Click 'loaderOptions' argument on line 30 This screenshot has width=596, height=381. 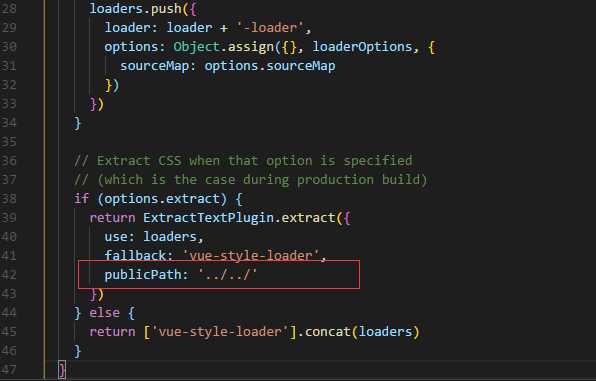(x=362, y=47)
